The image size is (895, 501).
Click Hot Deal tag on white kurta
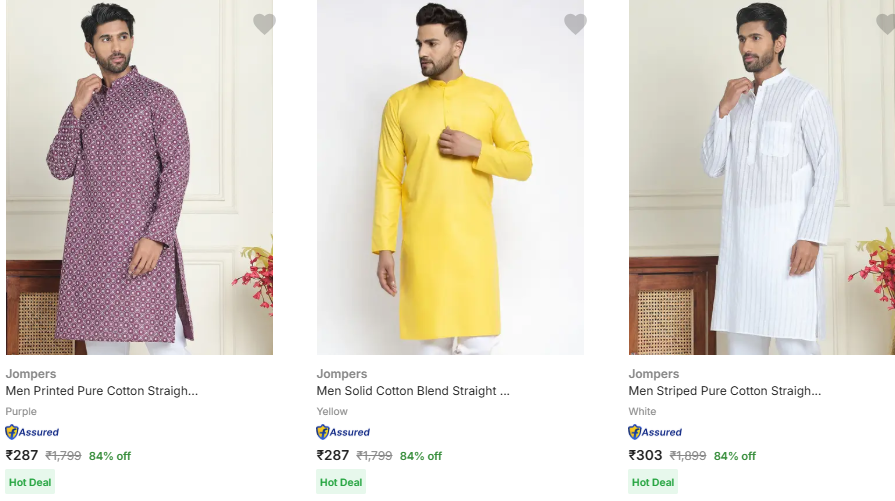(654, 482)
